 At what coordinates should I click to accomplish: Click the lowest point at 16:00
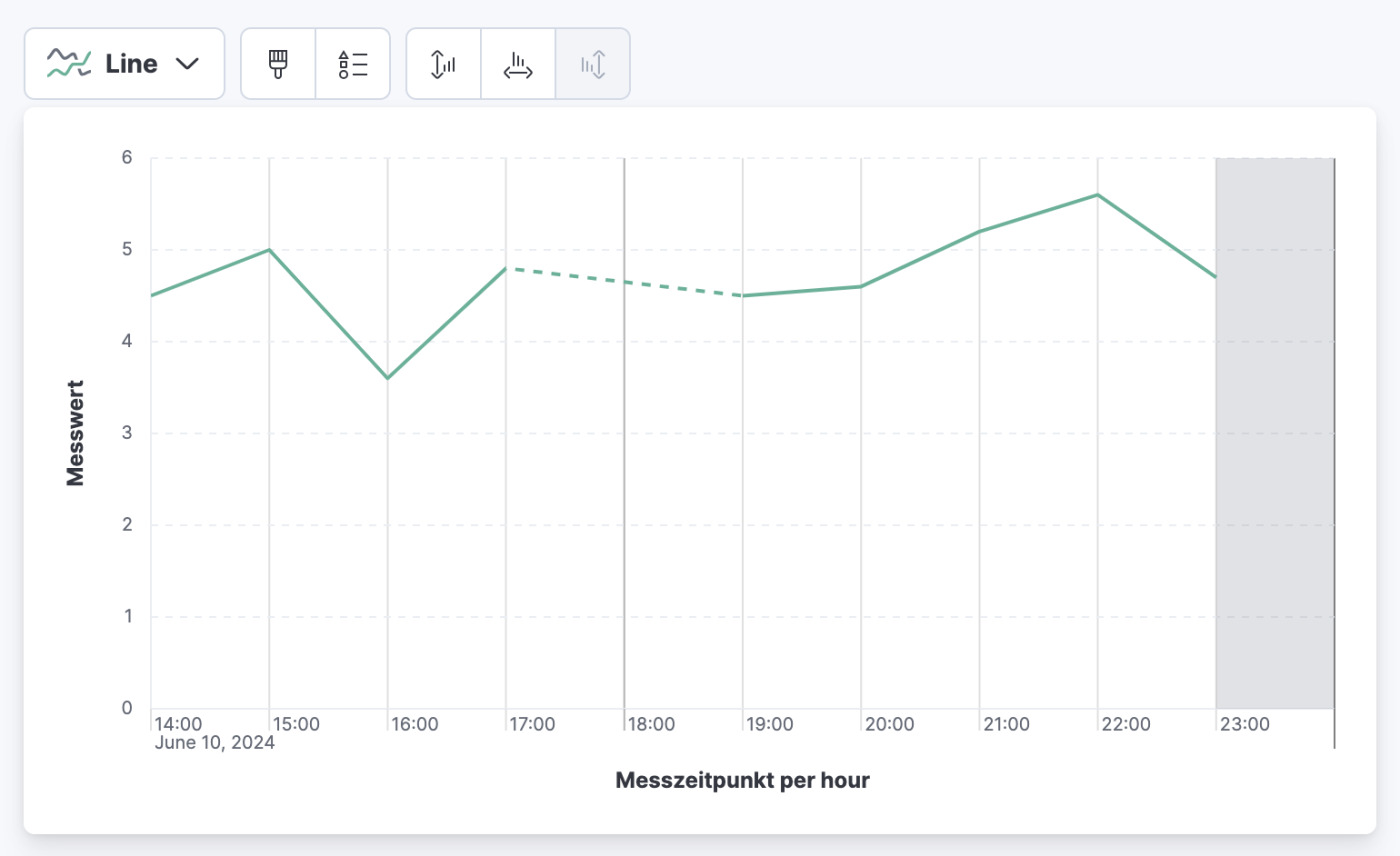387,377
